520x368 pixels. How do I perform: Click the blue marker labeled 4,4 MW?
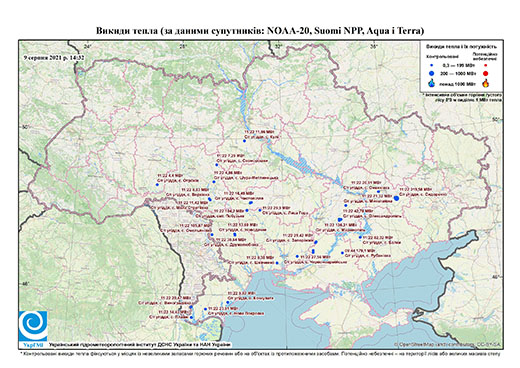[x=157, y=185]
